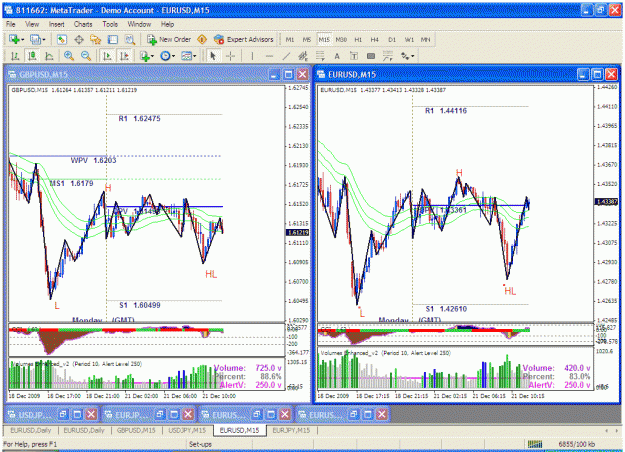Select the Crosshair tool
The height and width of the screenshot is (452, 625).
pos(230,56)
